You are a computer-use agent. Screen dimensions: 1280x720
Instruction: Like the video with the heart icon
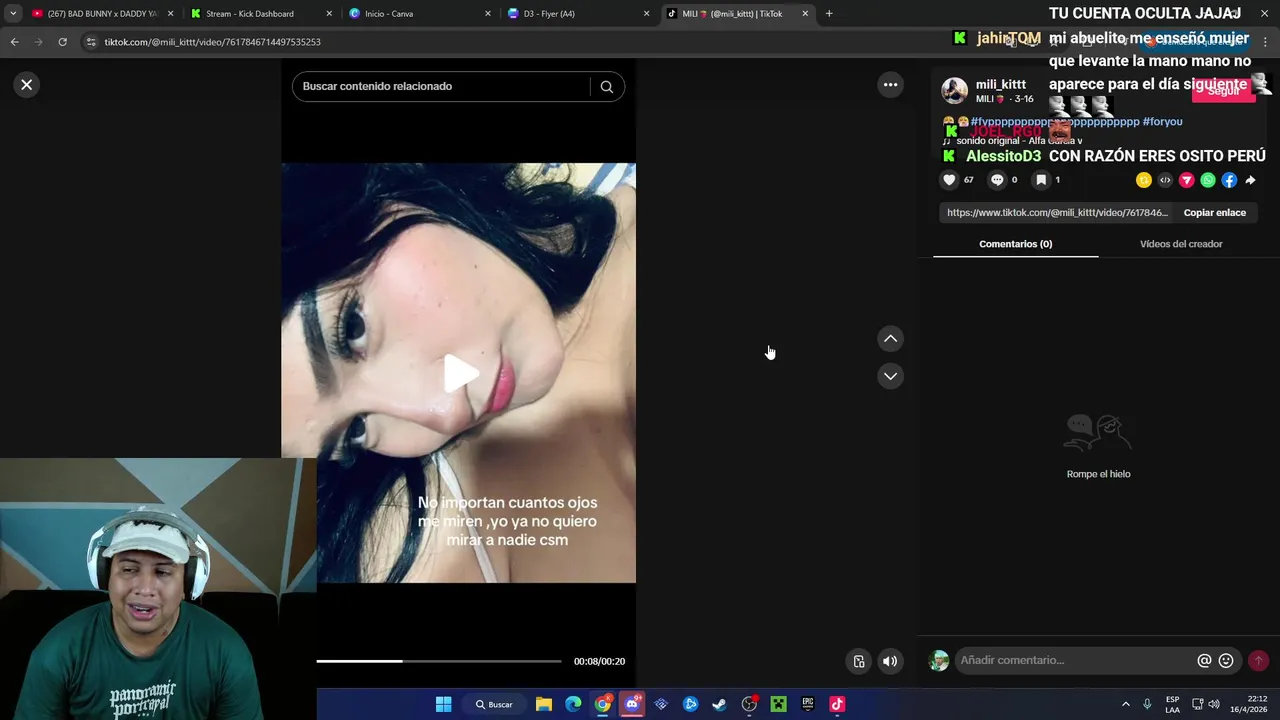[949, 180]
